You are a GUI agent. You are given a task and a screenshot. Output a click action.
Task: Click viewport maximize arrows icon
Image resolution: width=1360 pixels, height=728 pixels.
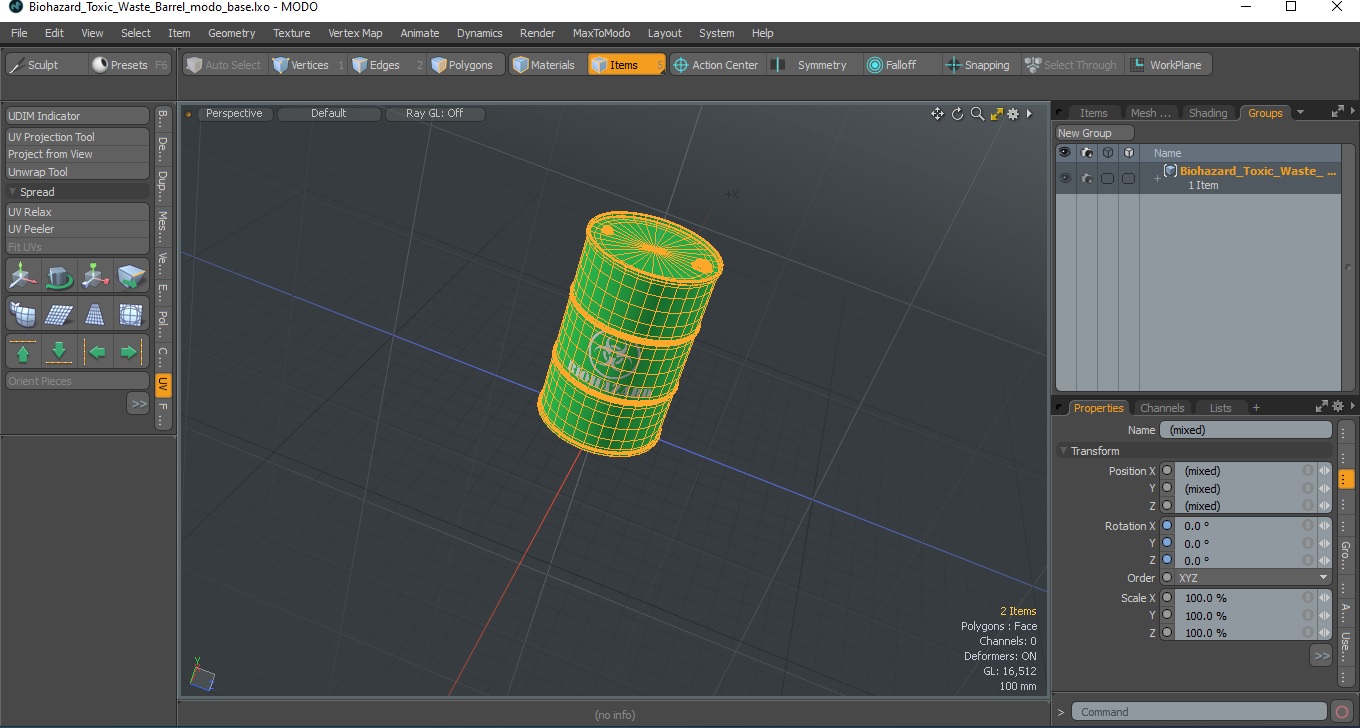coord(996,114)
